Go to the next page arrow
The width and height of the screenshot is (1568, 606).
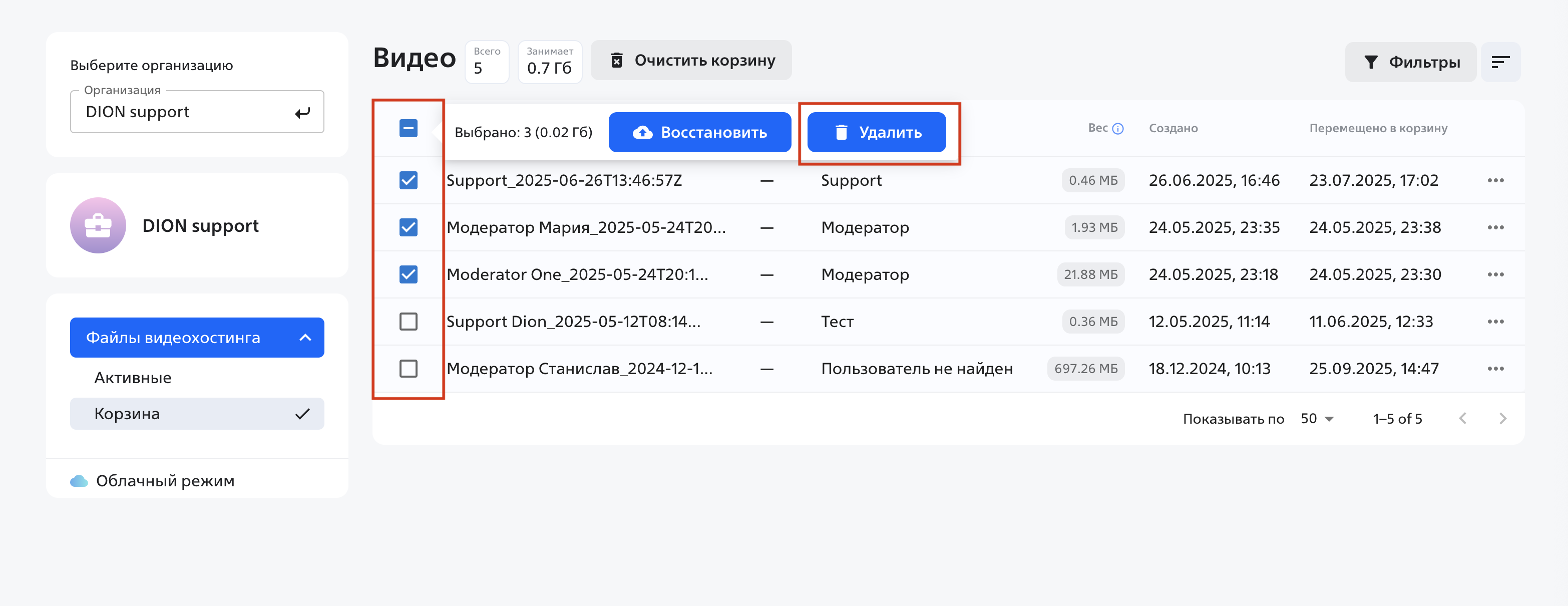coord(1502,418)
